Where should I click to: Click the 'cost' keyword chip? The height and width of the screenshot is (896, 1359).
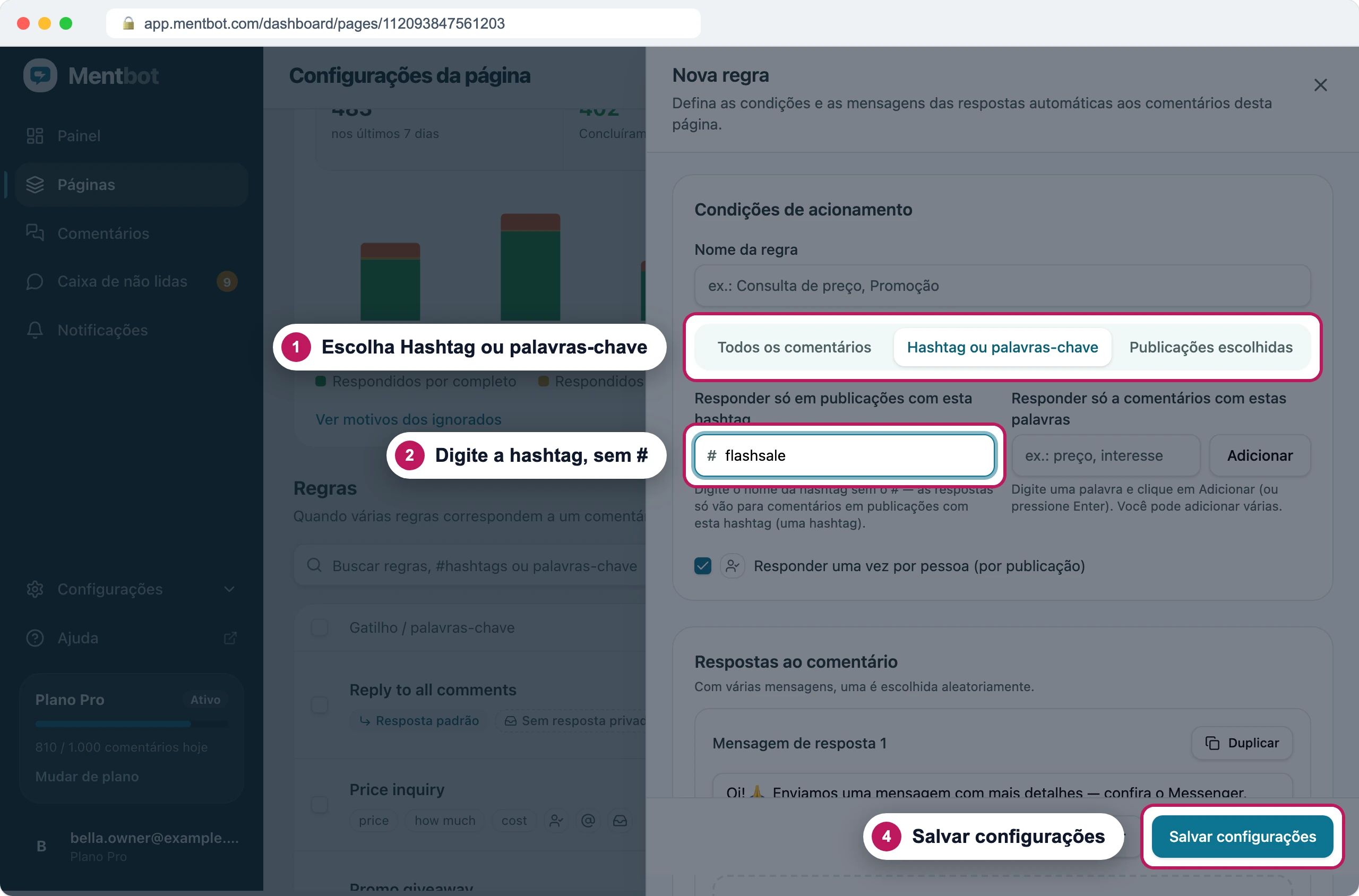(514, 821)
